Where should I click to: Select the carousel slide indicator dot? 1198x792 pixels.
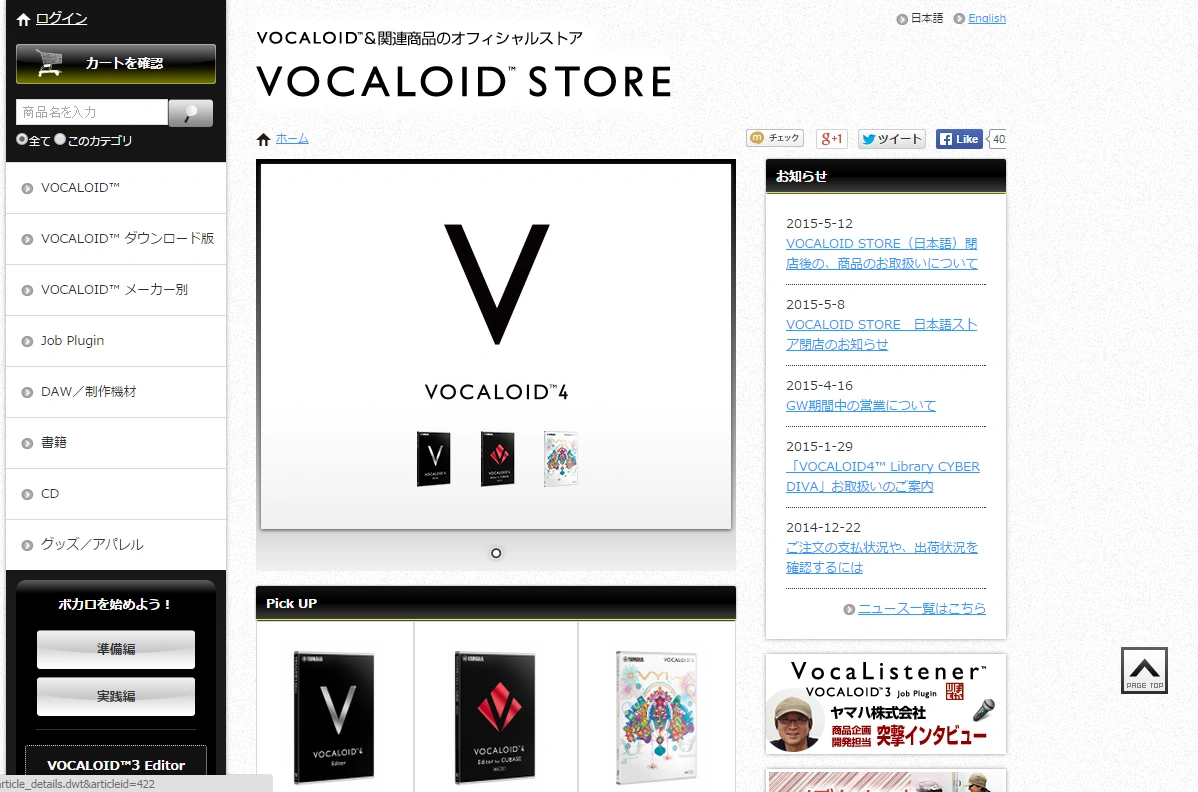coord(496,553)
